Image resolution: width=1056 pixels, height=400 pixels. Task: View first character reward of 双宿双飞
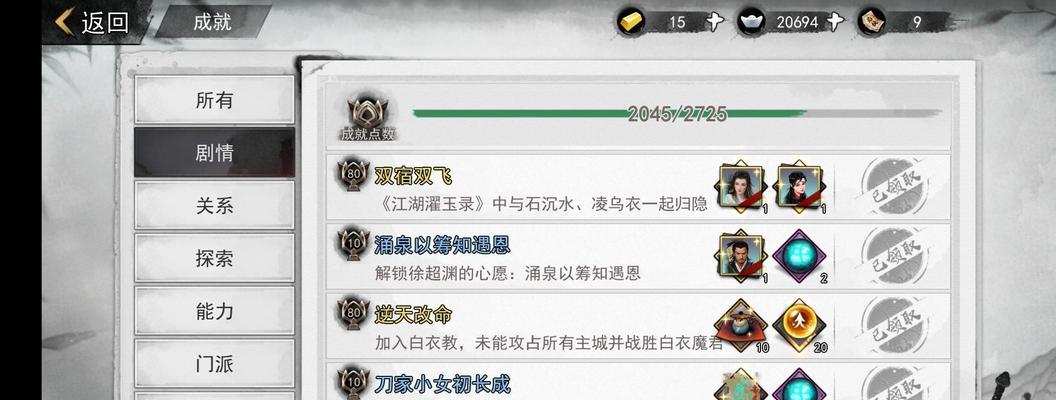tap(741, 187)
